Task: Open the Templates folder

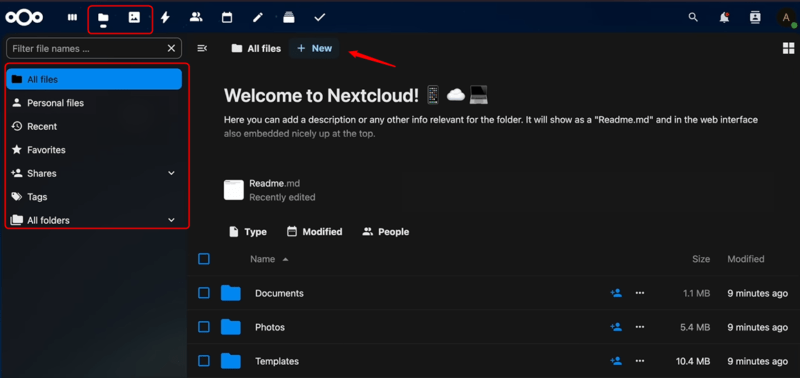Action: (277, 361)
